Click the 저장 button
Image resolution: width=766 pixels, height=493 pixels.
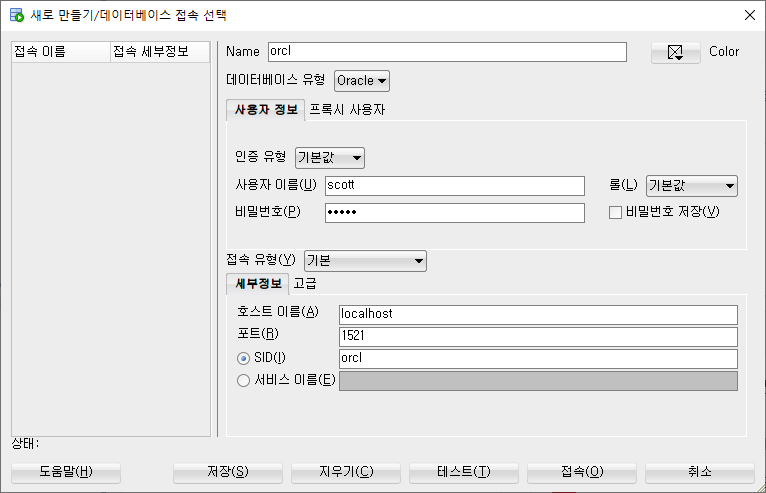coord(228,472)
